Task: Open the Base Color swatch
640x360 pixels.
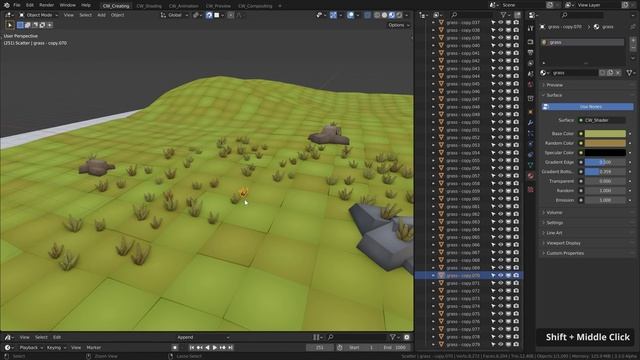Action: [x=605, y=133]
